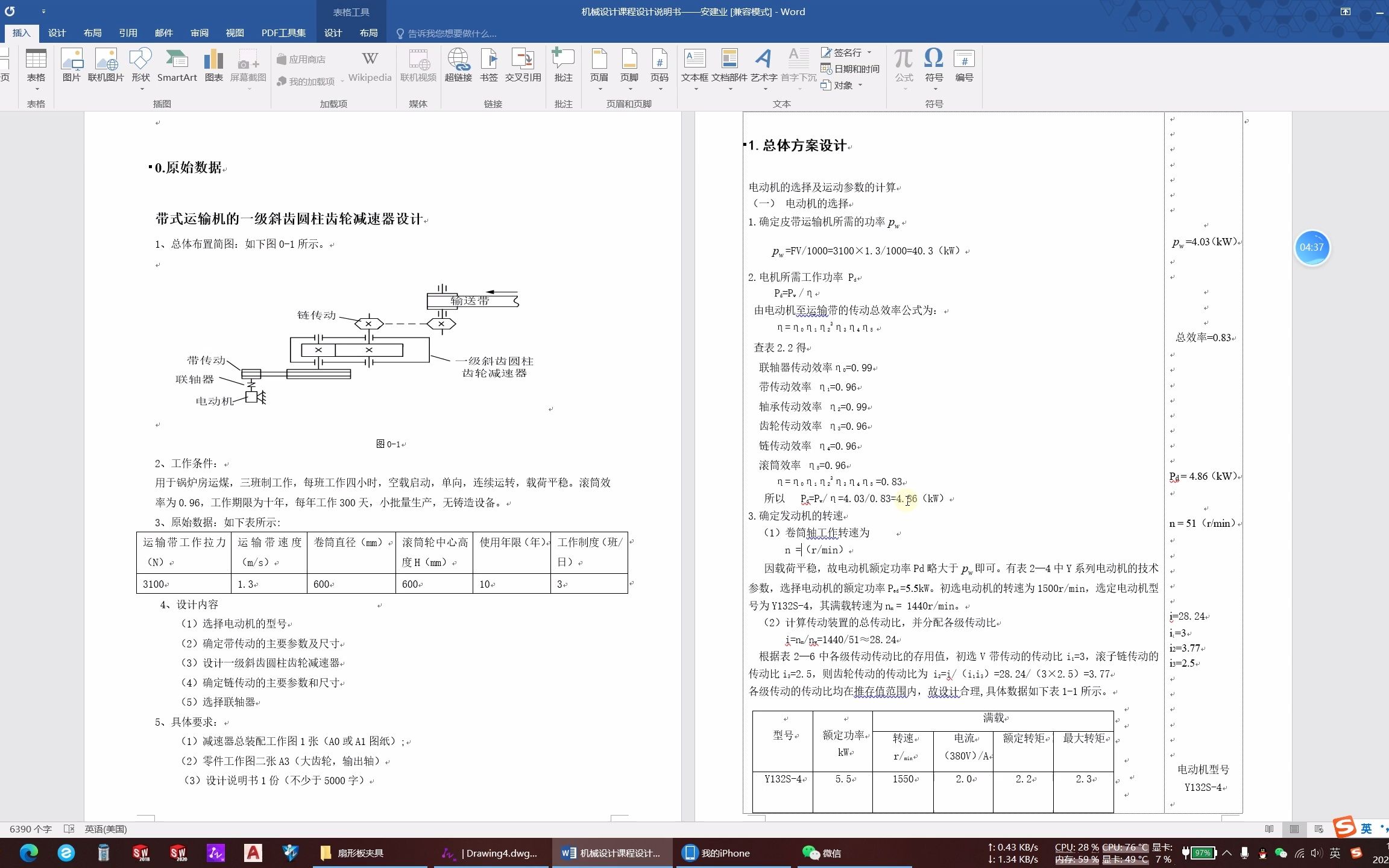Insert a chart with 图表
The height and width of the screenshot is (868, 1389).
click(x=213, y=66)
